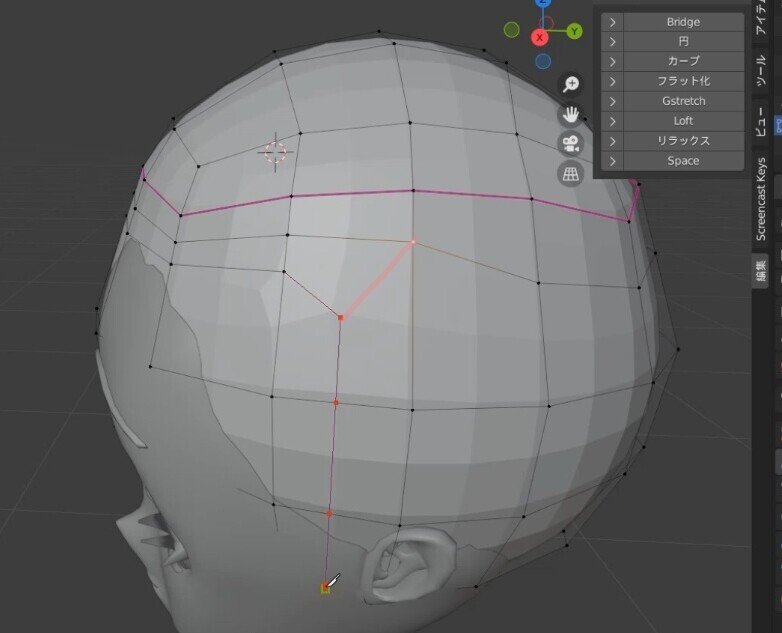
Task: Run the リラックス (Relax) button
Action: point(683,142)
